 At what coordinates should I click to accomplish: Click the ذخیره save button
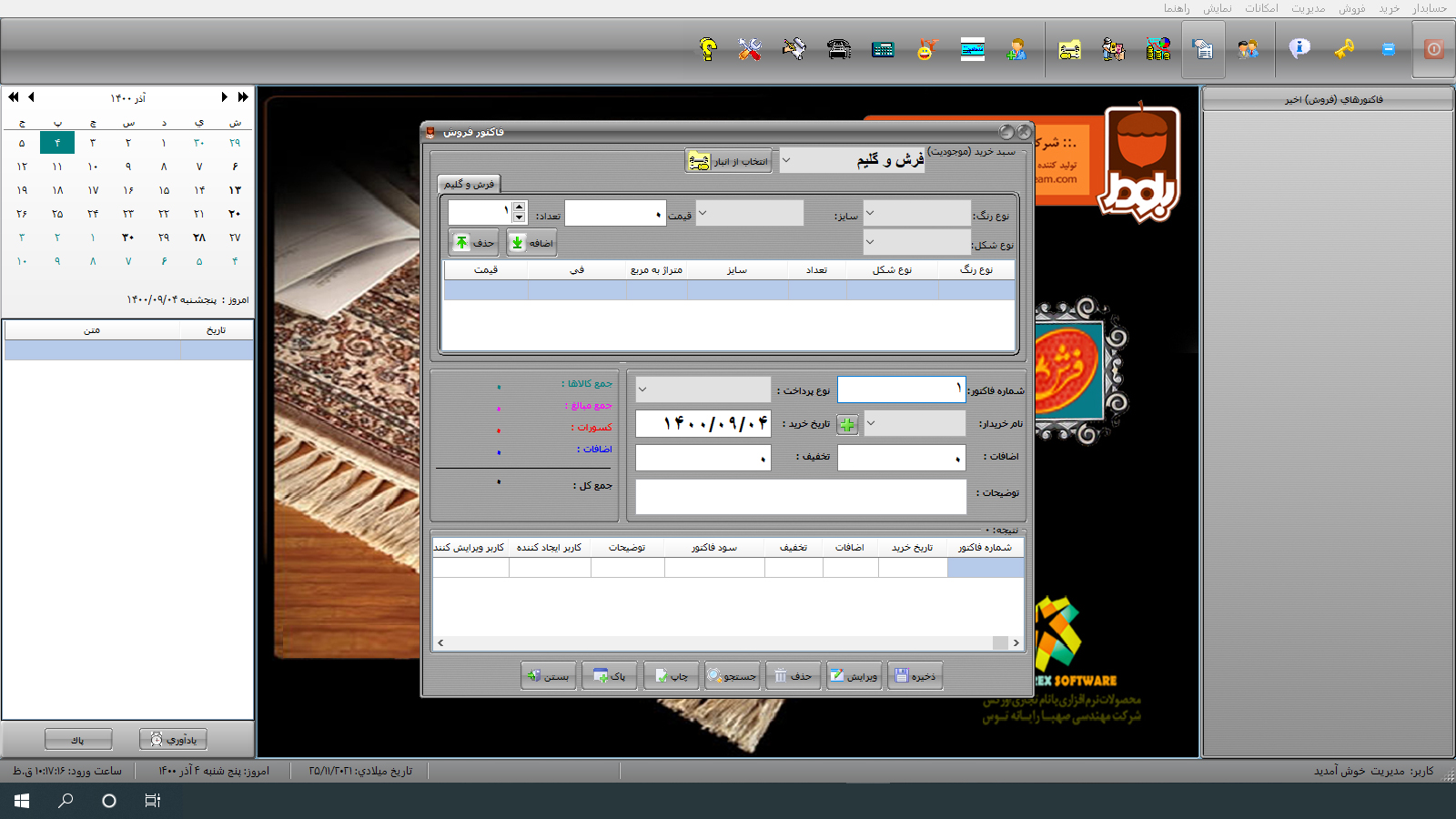pyautogui.click(x=915, y=676)
